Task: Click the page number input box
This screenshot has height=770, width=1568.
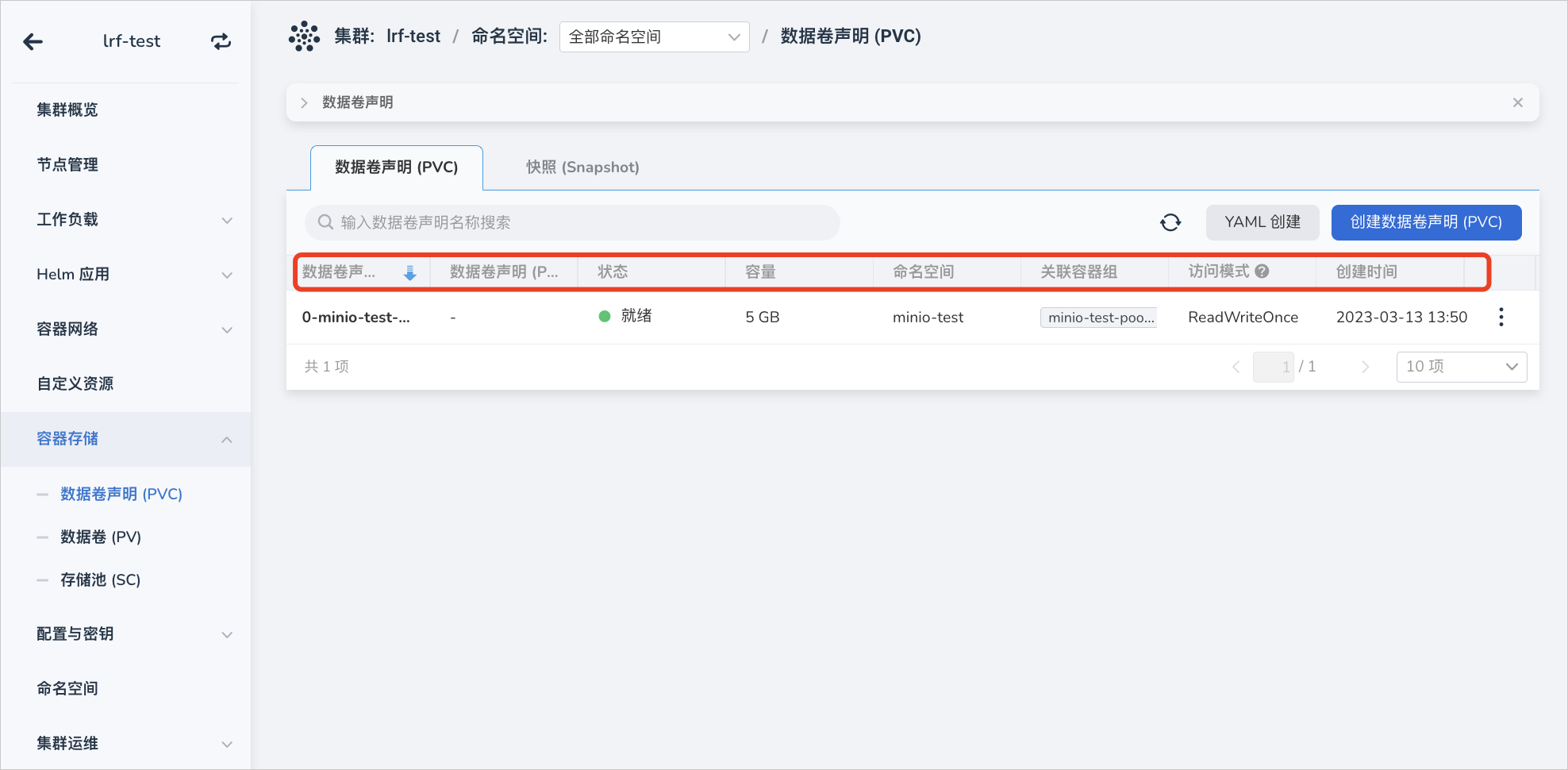Action: click(x=1274, y=367)
